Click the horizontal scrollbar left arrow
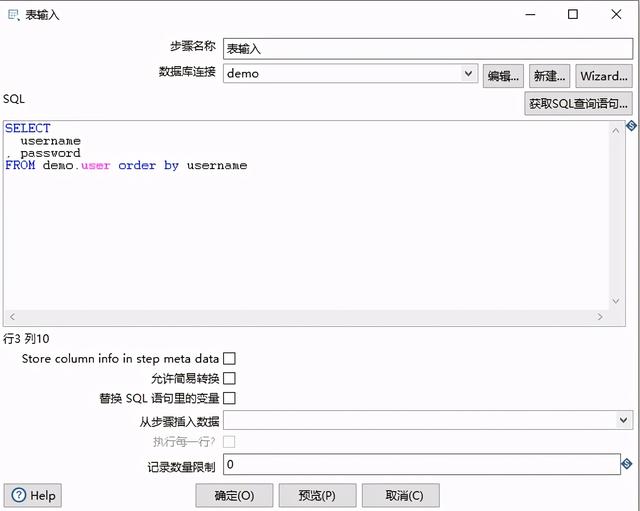 [x=13, y=317]
